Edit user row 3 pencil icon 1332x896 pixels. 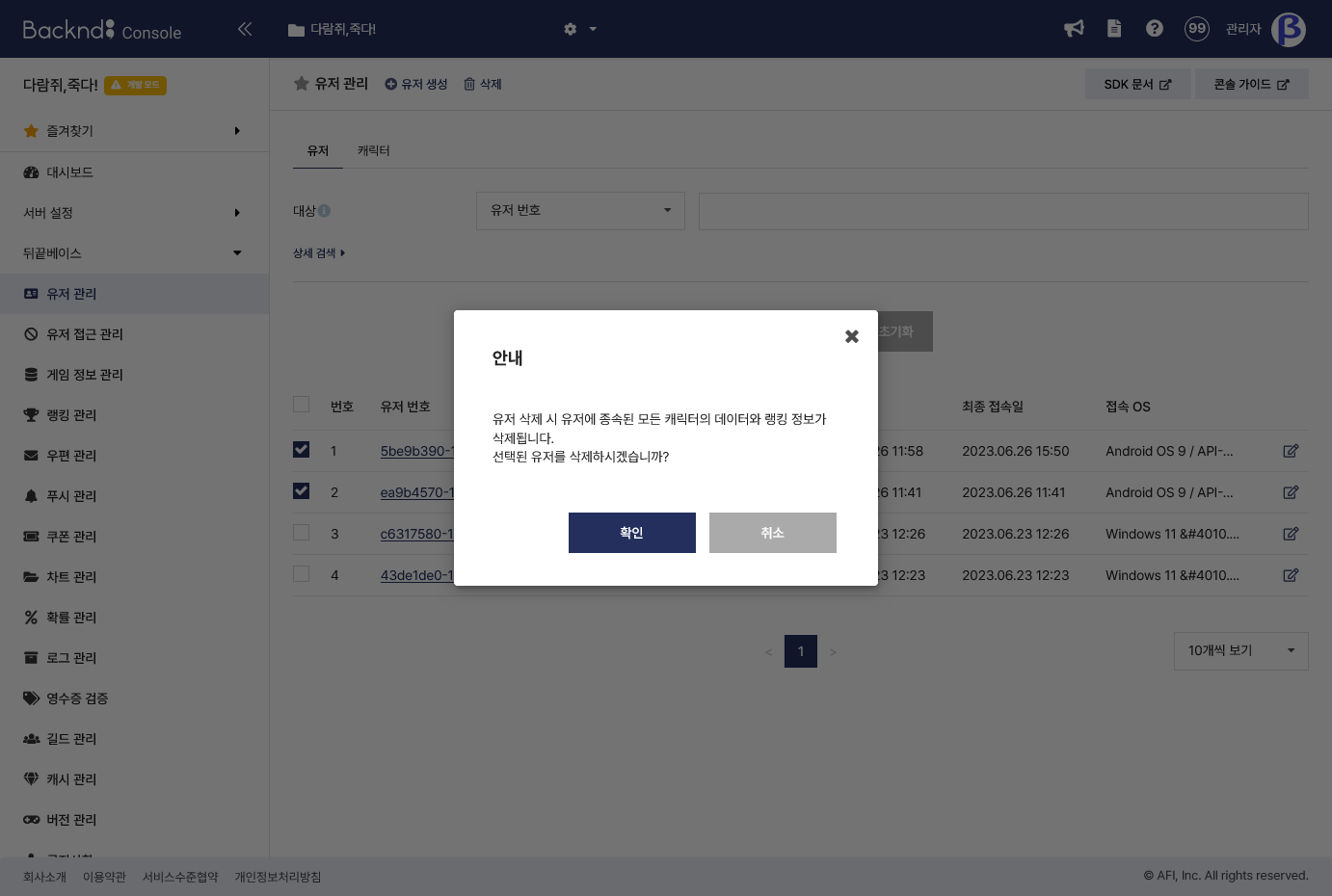pos(1291,534)
